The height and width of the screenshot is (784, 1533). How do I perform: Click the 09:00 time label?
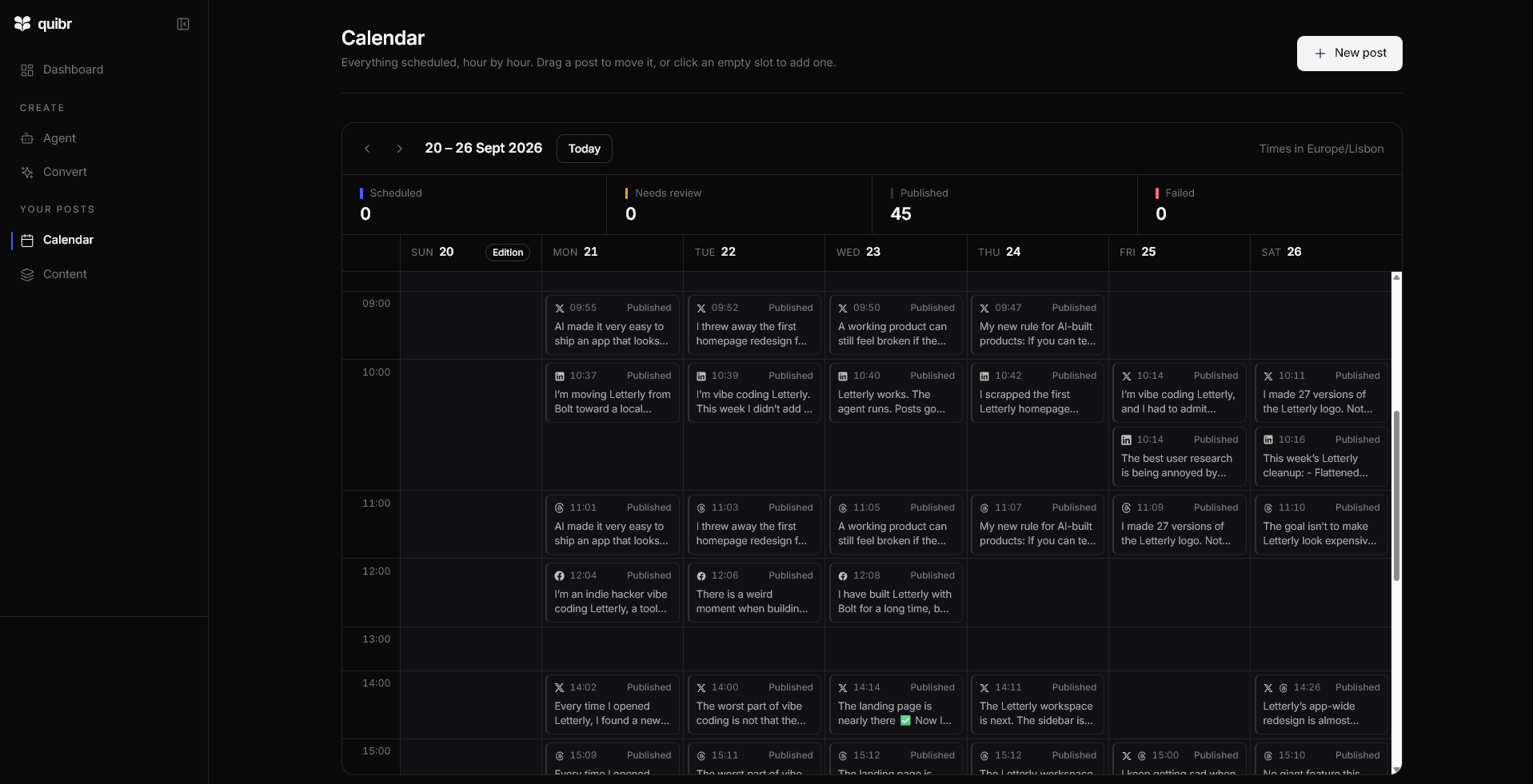[x=376, y=304]
